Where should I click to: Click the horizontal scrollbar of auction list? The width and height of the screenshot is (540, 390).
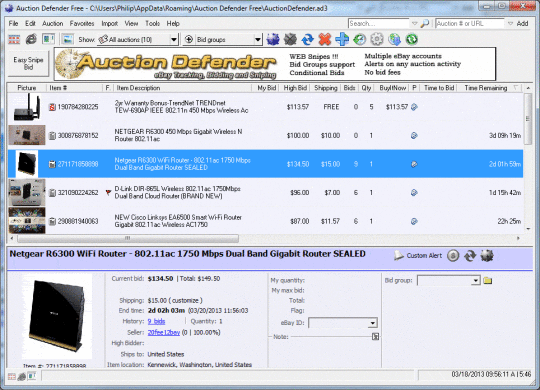coord(128,238)
